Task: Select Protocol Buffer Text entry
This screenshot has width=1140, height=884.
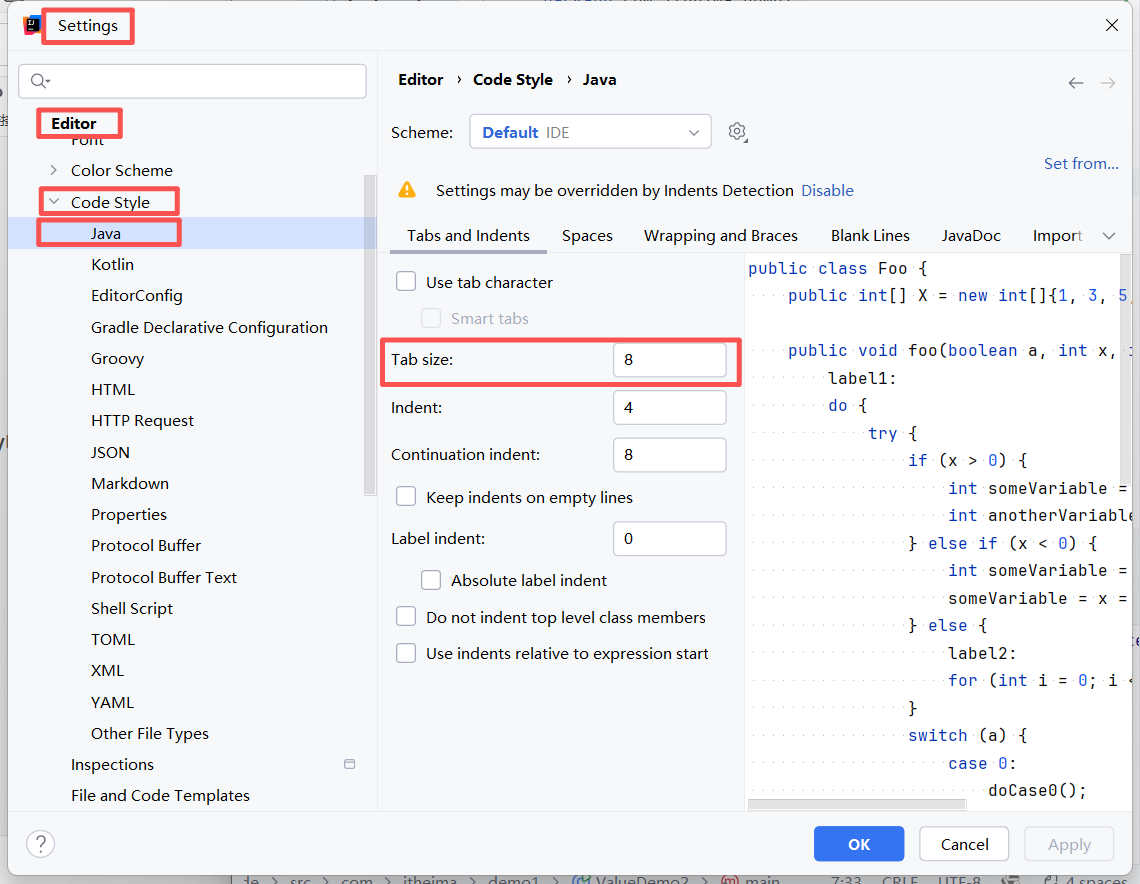Action: coord(164,577)
